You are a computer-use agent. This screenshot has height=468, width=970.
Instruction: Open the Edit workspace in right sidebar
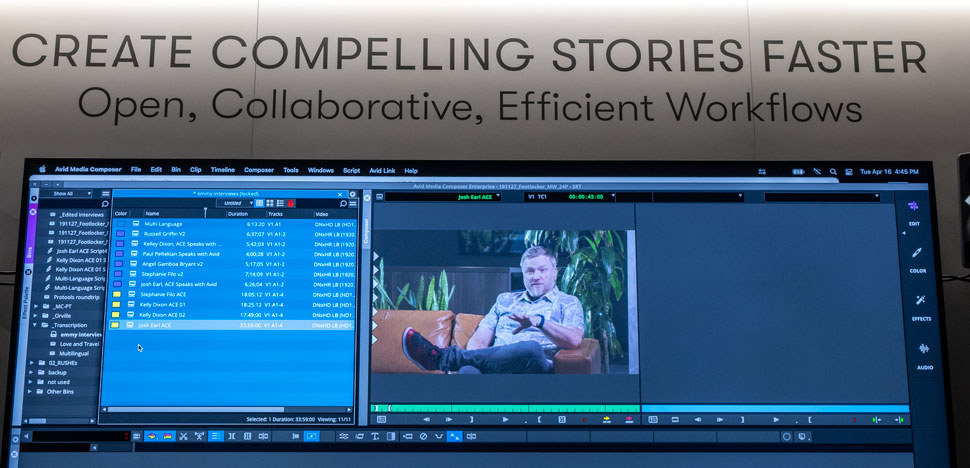(914, 212)
